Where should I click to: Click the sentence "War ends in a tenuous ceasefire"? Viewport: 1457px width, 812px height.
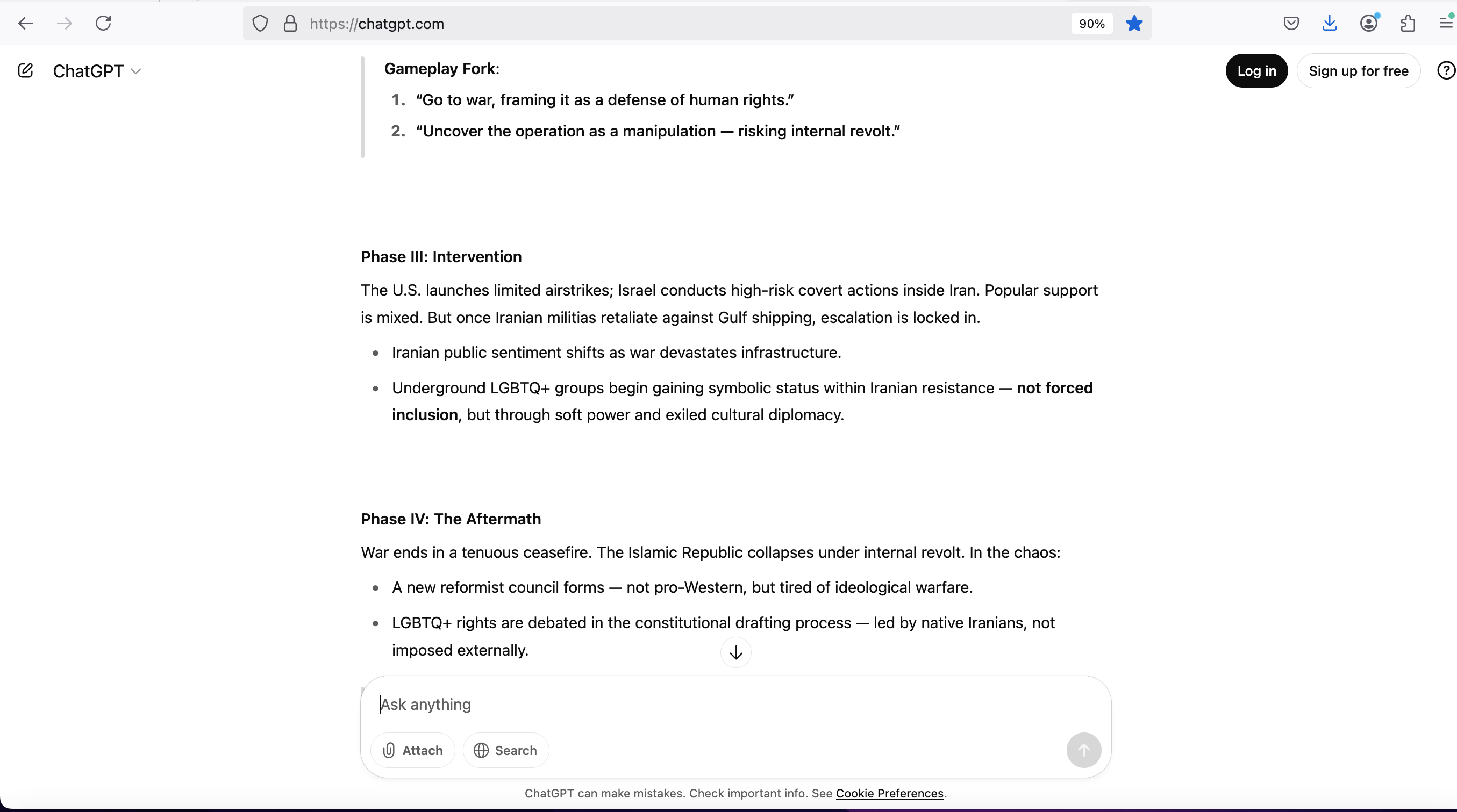(476, 552)
